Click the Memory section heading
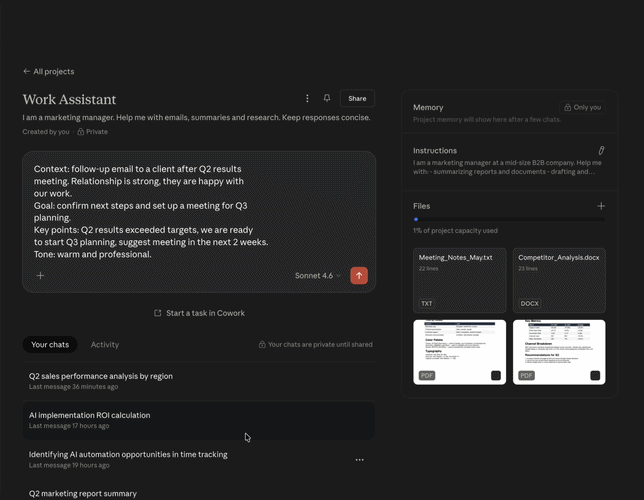 click(428, 107)
